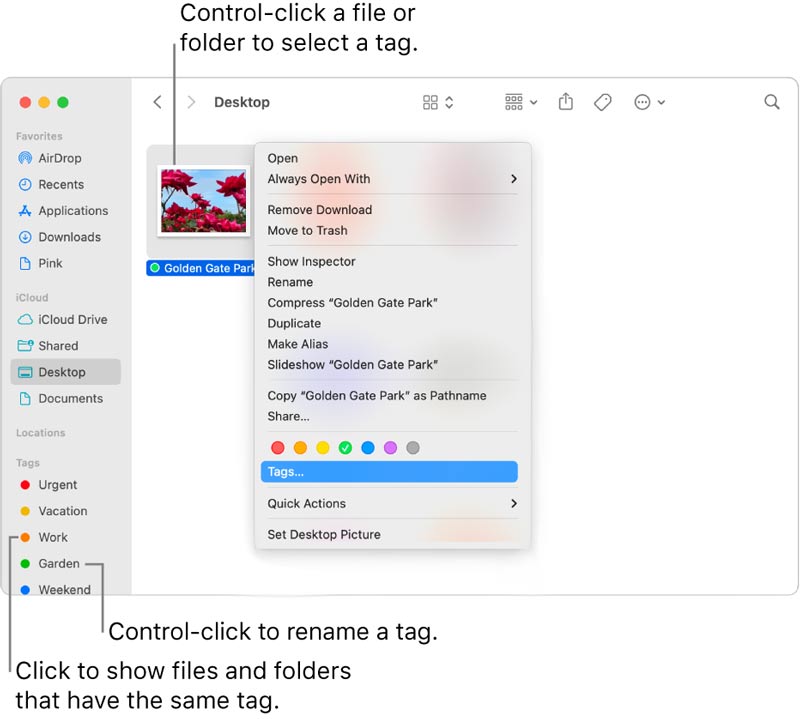Choose the highlighted Tags… item

(389, 472)
